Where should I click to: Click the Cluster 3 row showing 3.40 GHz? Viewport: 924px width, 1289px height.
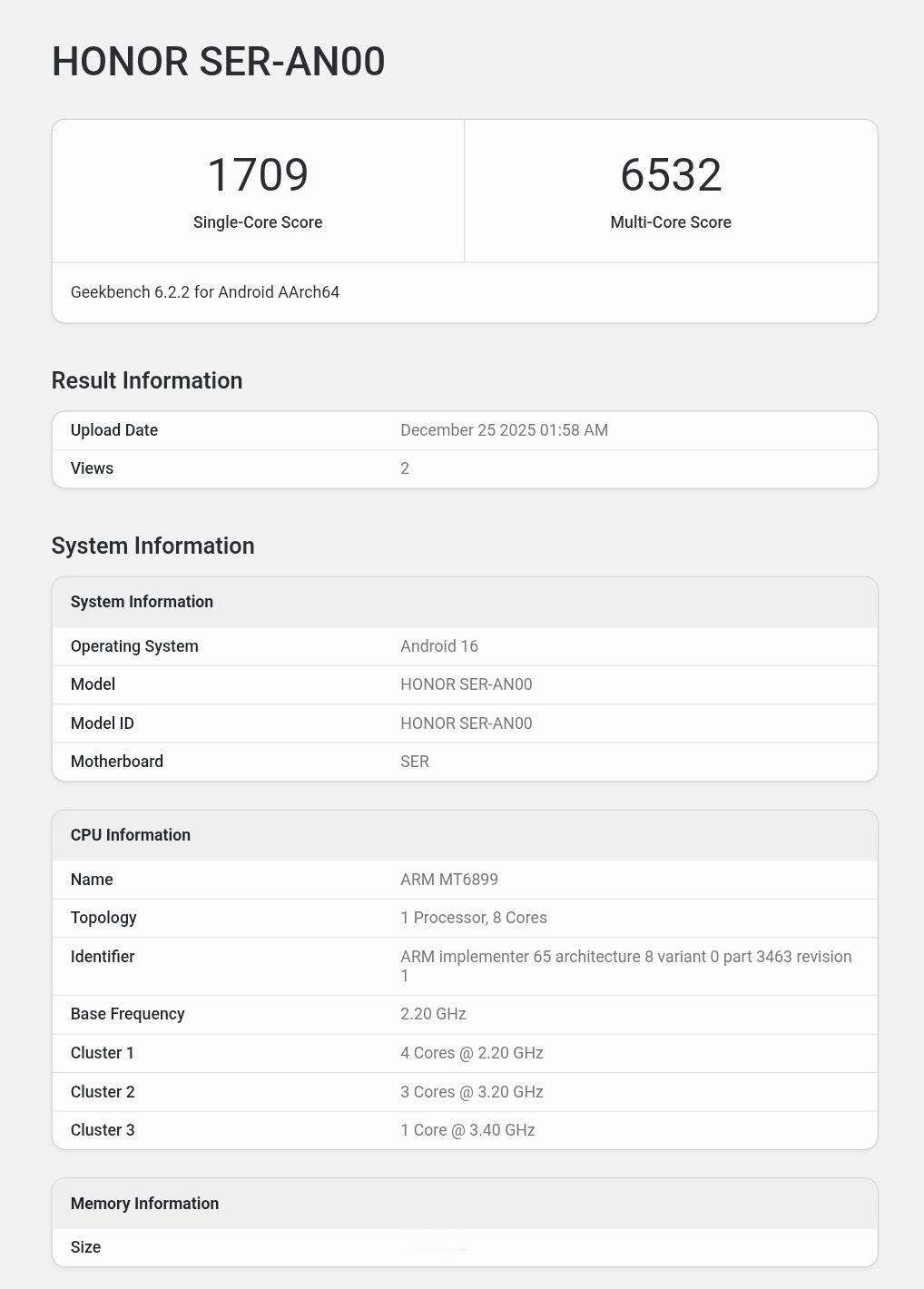tap(468, 1130)
